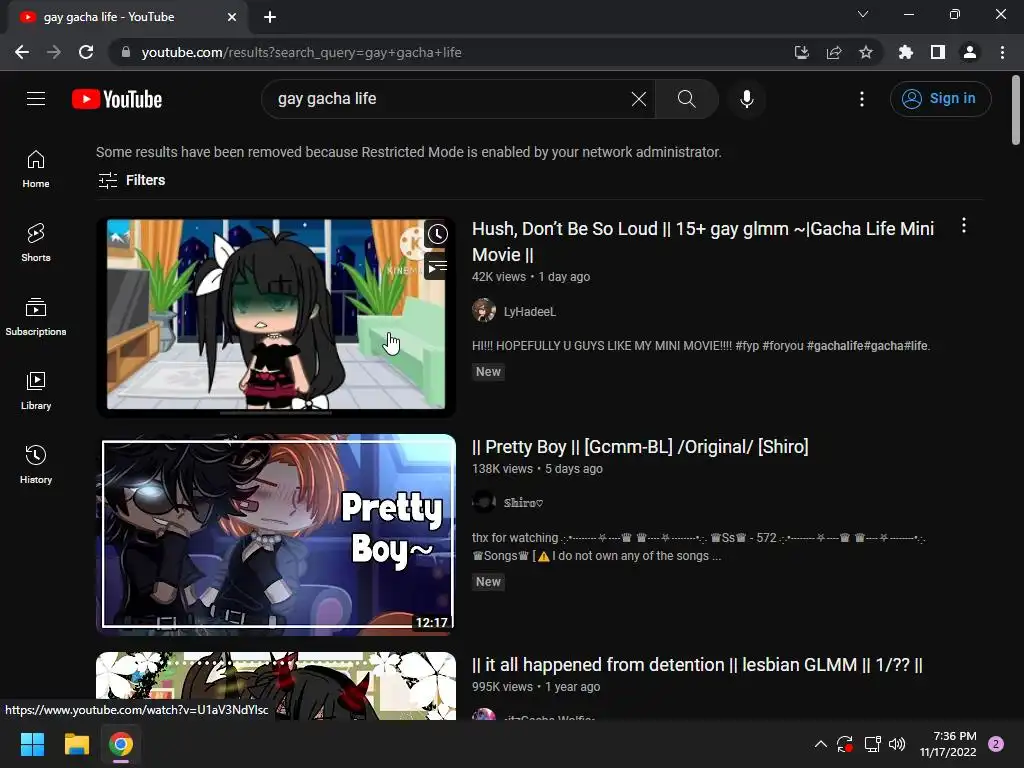Open Home in the sidebar
Image resolution: width=1024 pixels, height=768 pixels.
tap(36, 168)
